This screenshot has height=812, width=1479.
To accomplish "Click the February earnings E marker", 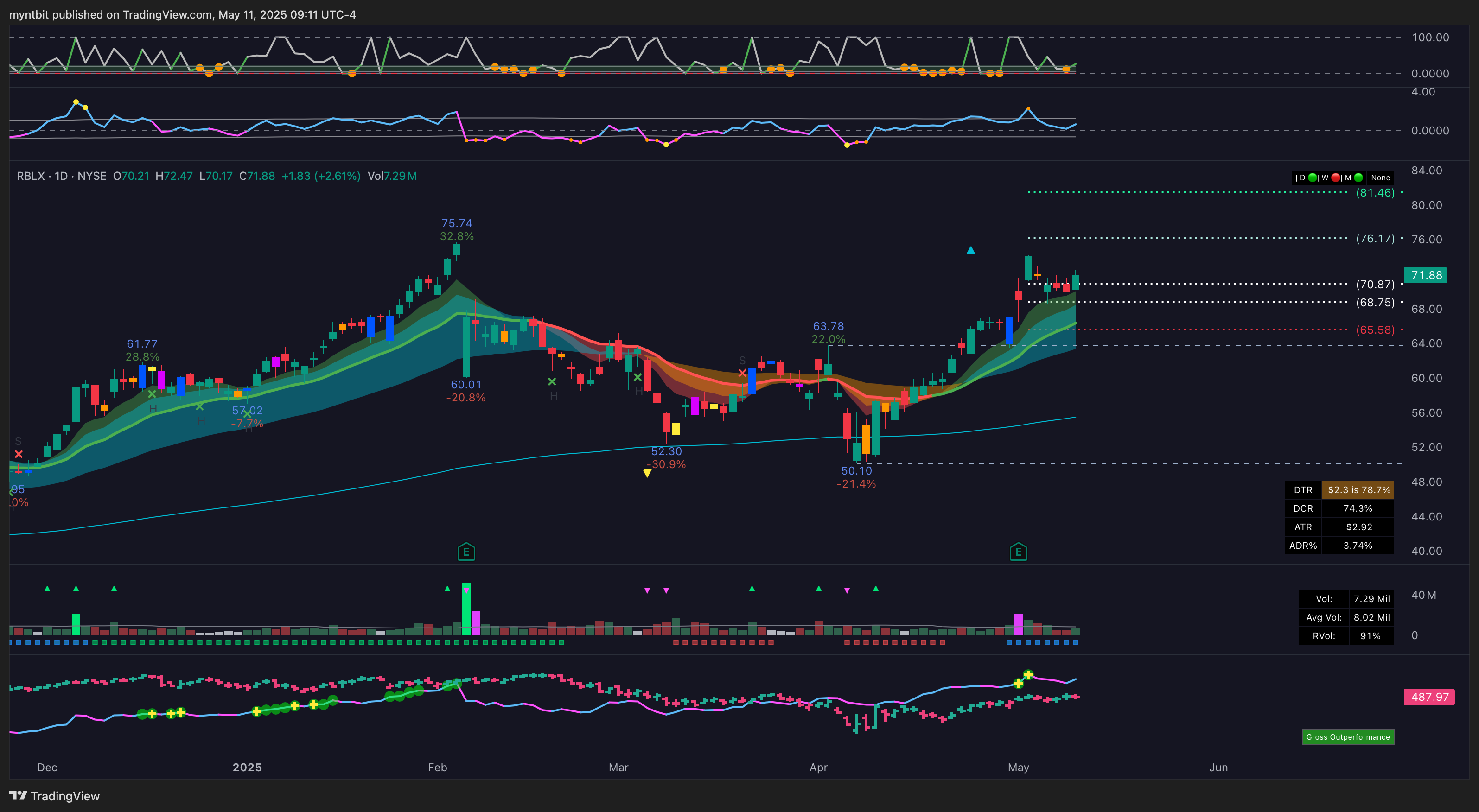I will (x=465, y=552).
